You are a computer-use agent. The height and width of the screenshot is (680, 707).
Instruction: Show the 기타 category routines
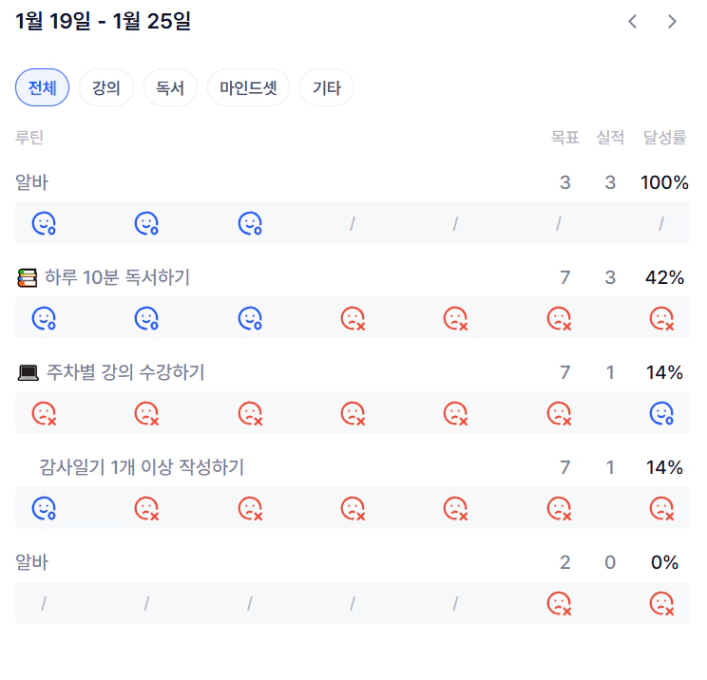tap(326, 88)
